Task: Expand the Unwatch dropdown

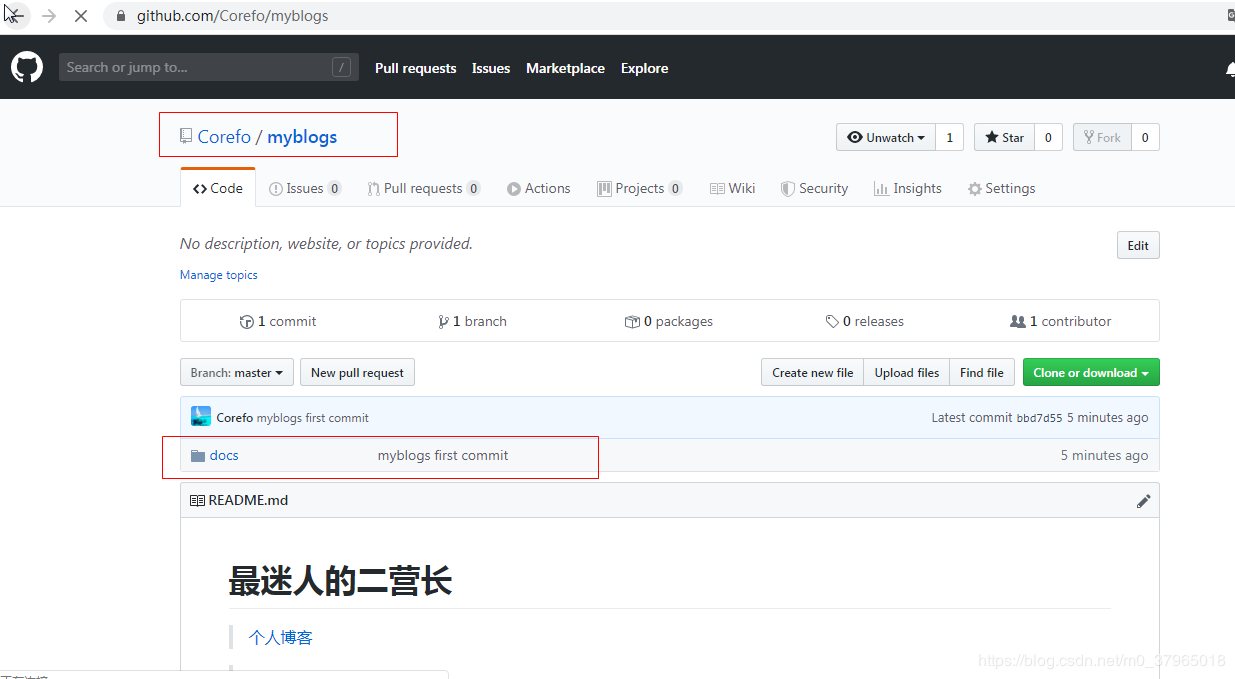Action: pos(886,137)
